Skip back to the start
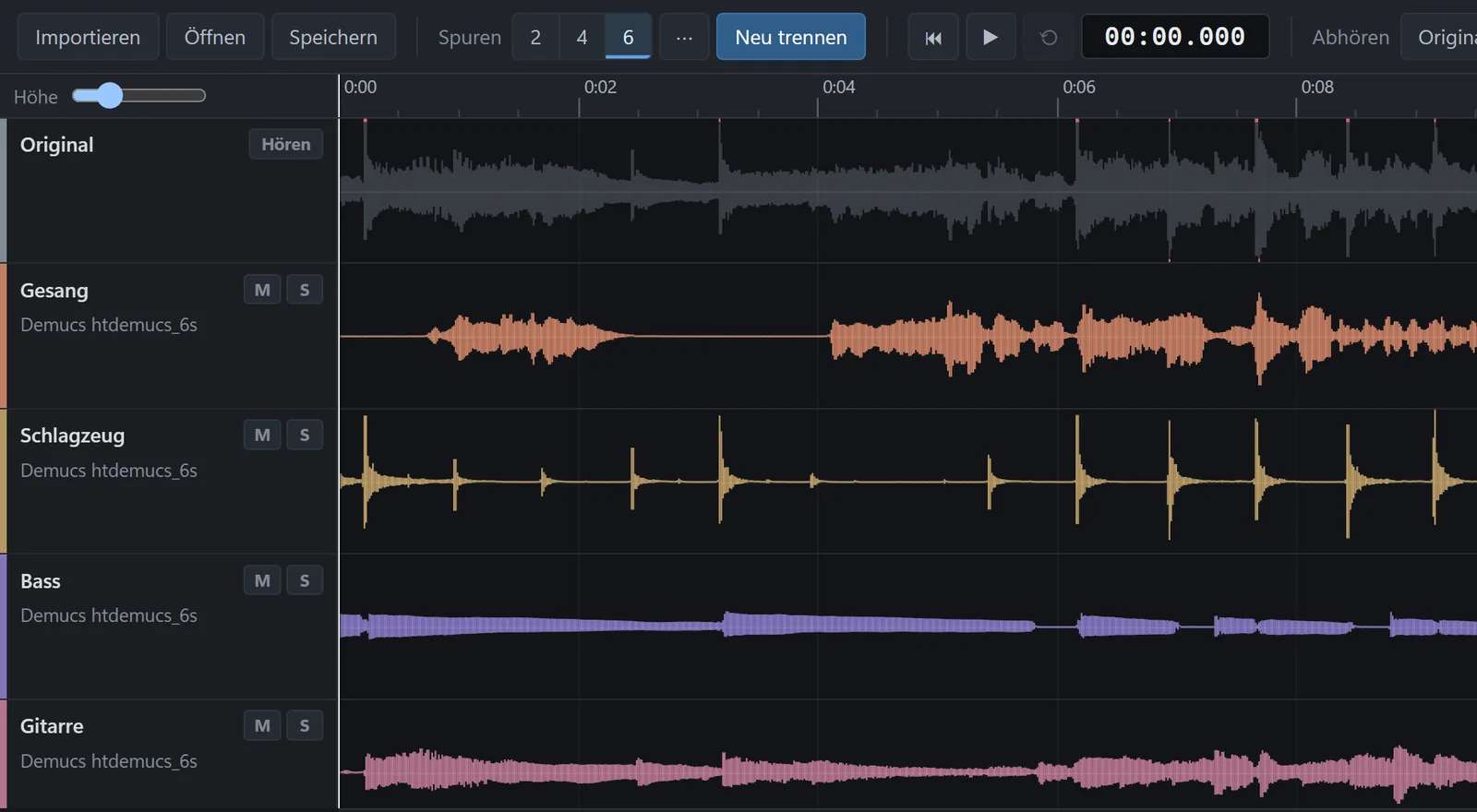 [x=933, y=37]
